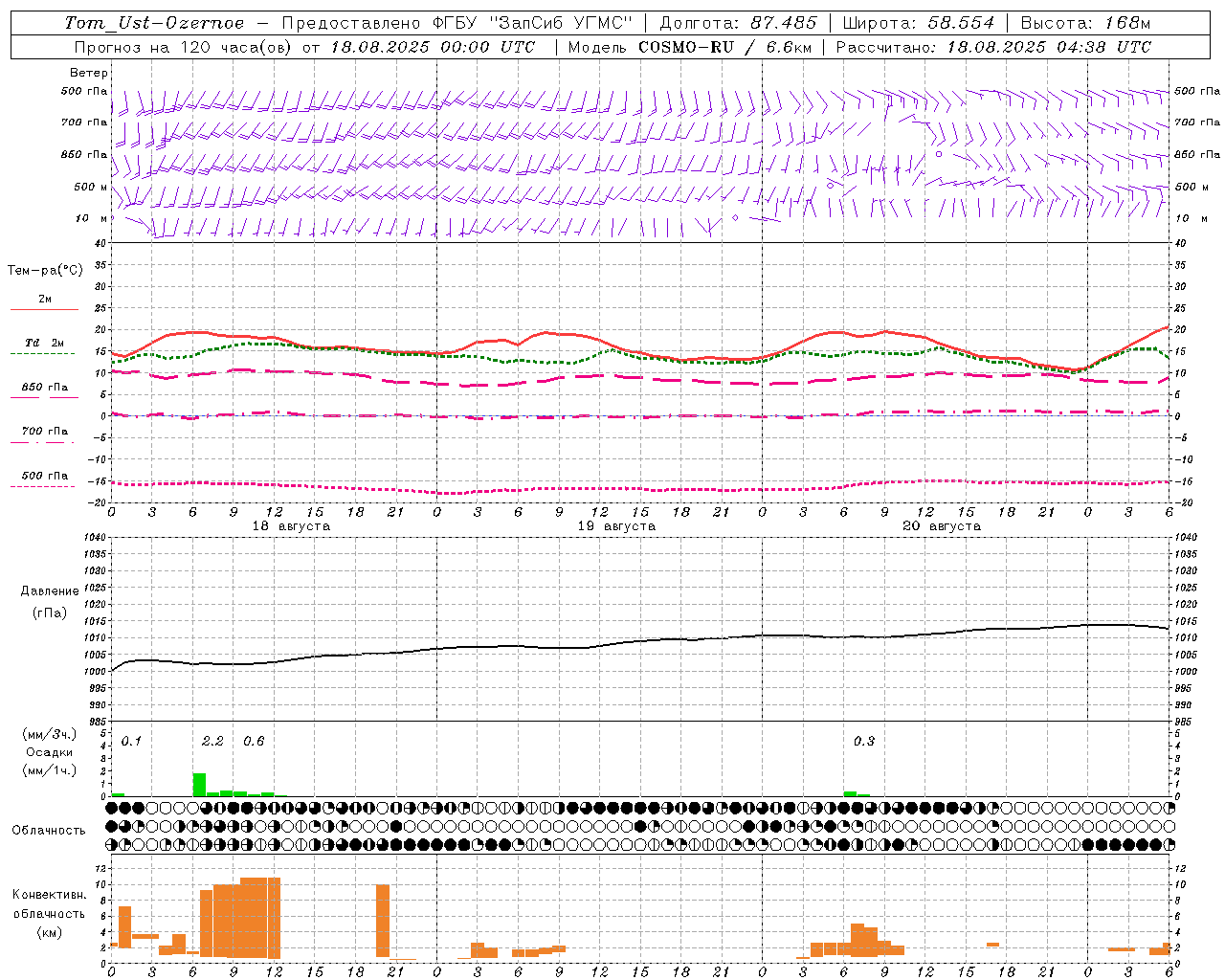The image size is (1225, 980).
Task: Click the Тем-ра(°C) axis label
Action: click(x=45, y=271)
